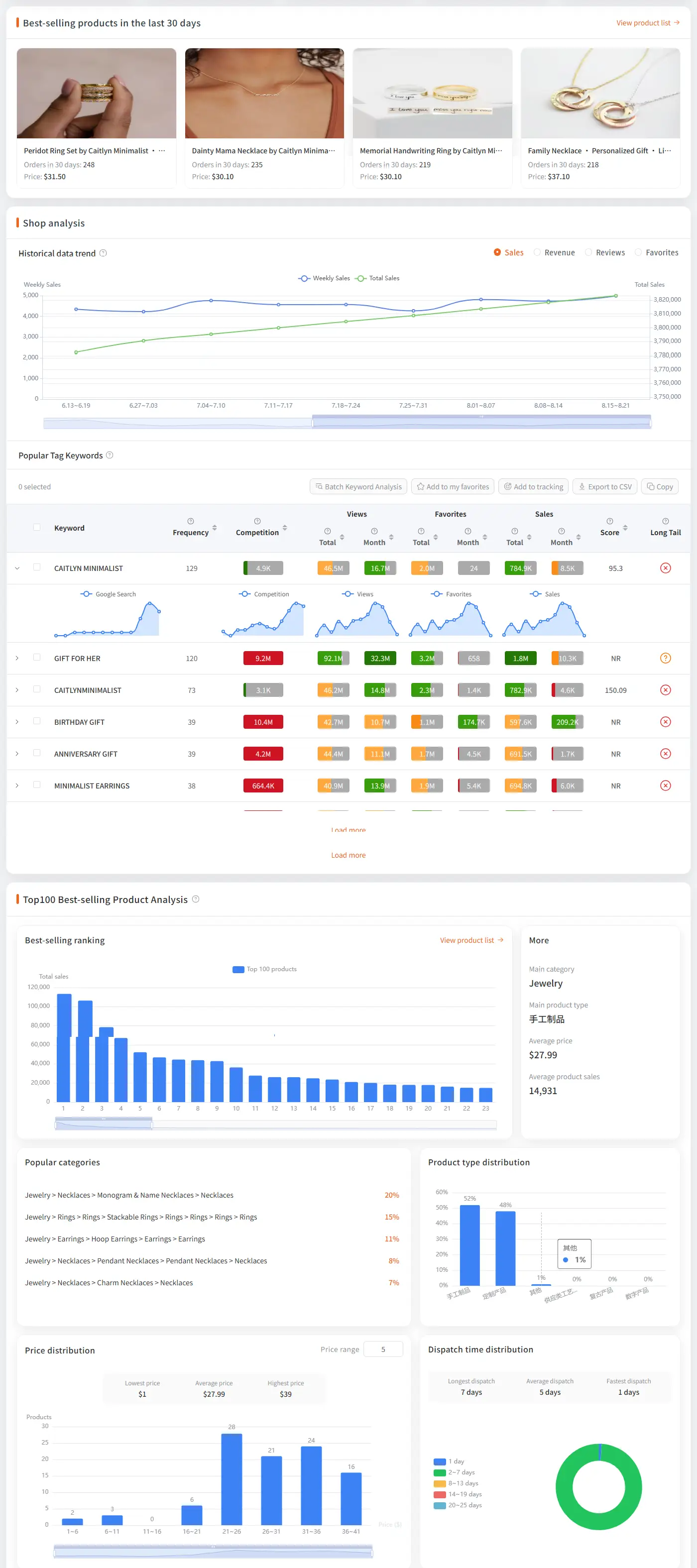The width and height of the screenshot is (697, 1568).
Task: Expand the MINIMALIST EARRINGS keyword row
Action: click(17, 786)
